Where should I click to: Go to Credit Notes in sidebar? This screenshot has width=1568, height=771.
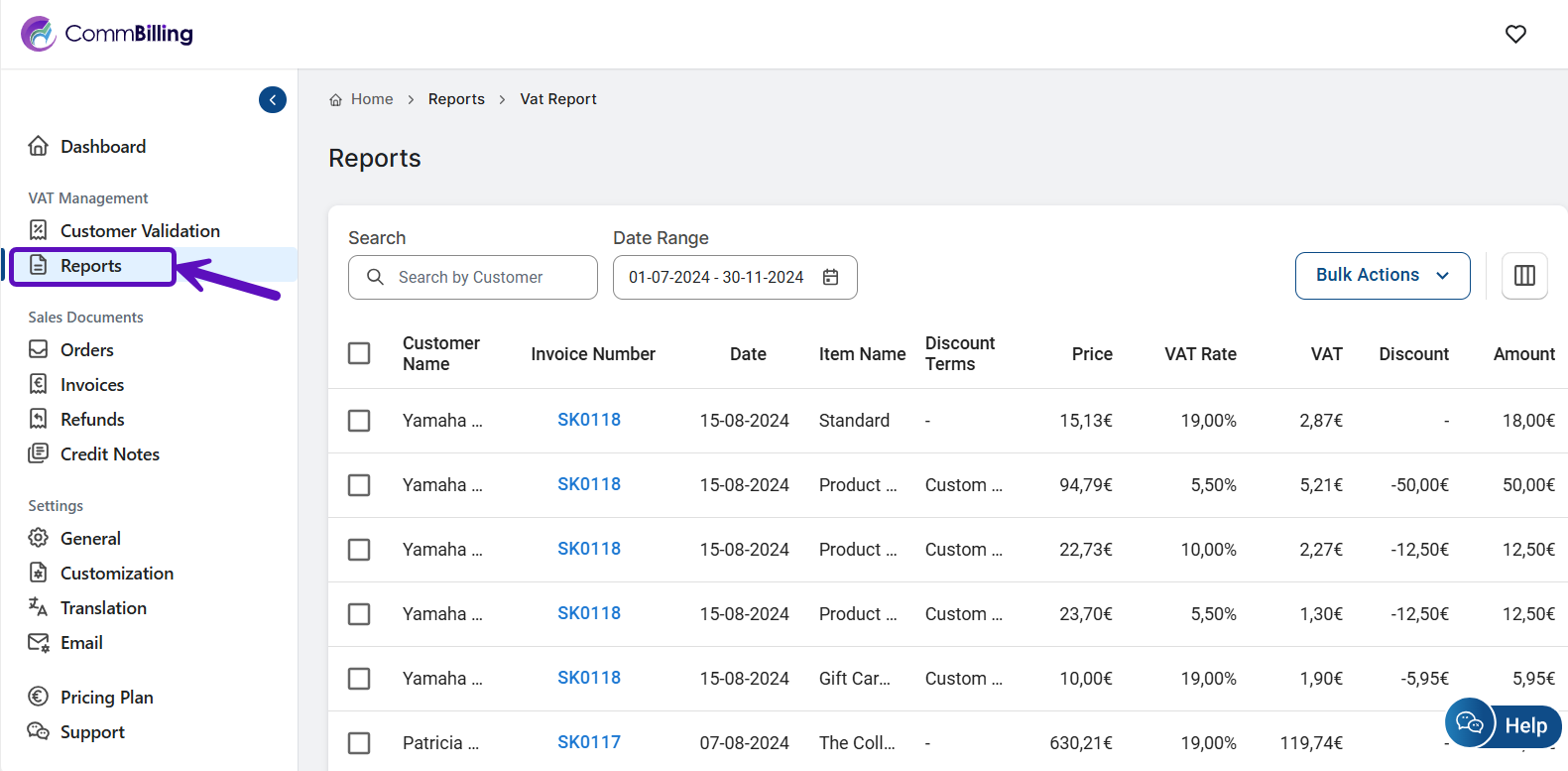click(x=109, y=454)
